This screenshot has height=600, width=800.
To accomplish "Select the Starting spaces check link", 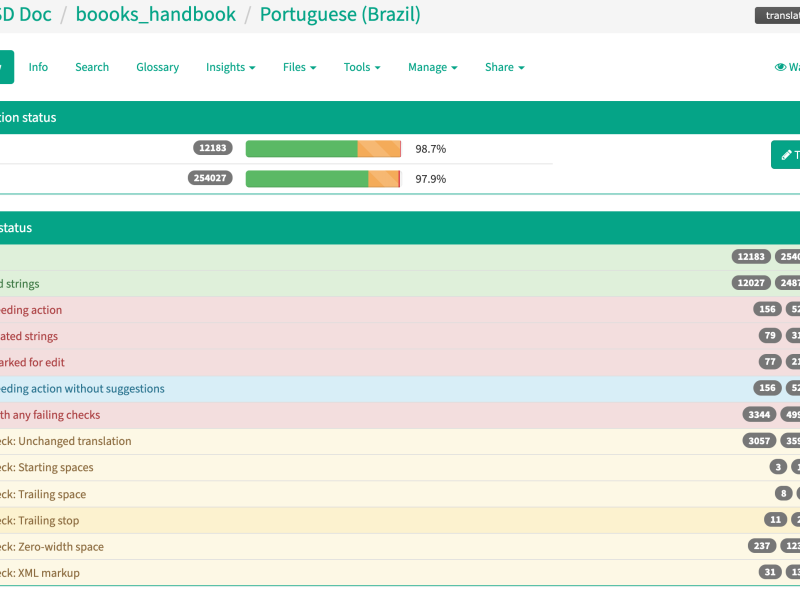I will pos(47,467).
